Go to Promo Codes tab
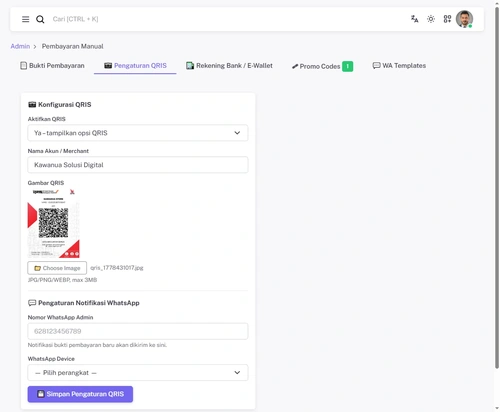Viewport: 500px width, 412px height. [x=322, y=66]
